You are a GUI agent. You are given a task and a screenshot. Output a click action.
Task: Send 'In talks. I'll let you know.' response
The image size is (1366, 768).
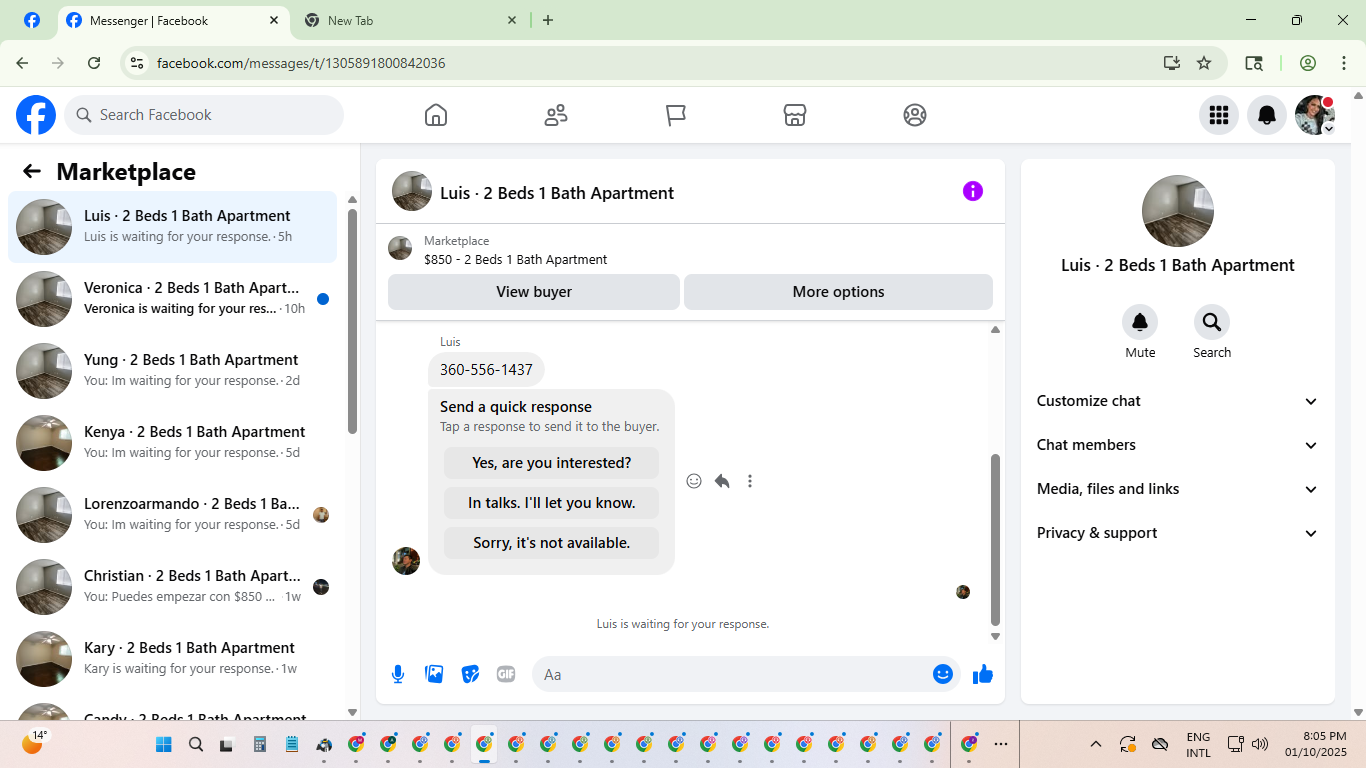point(551,503)
